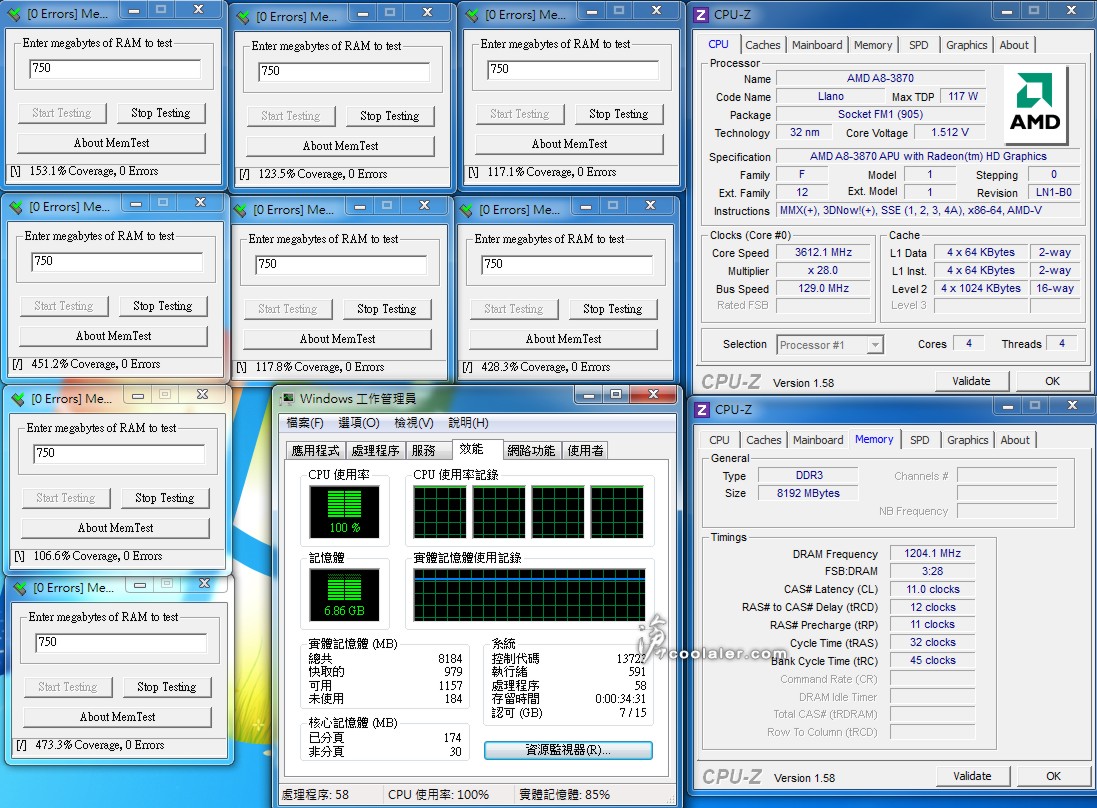Click MemTest title icon in 106.6% coverage window
The image size is (1097, 808).
pos(17,399)
